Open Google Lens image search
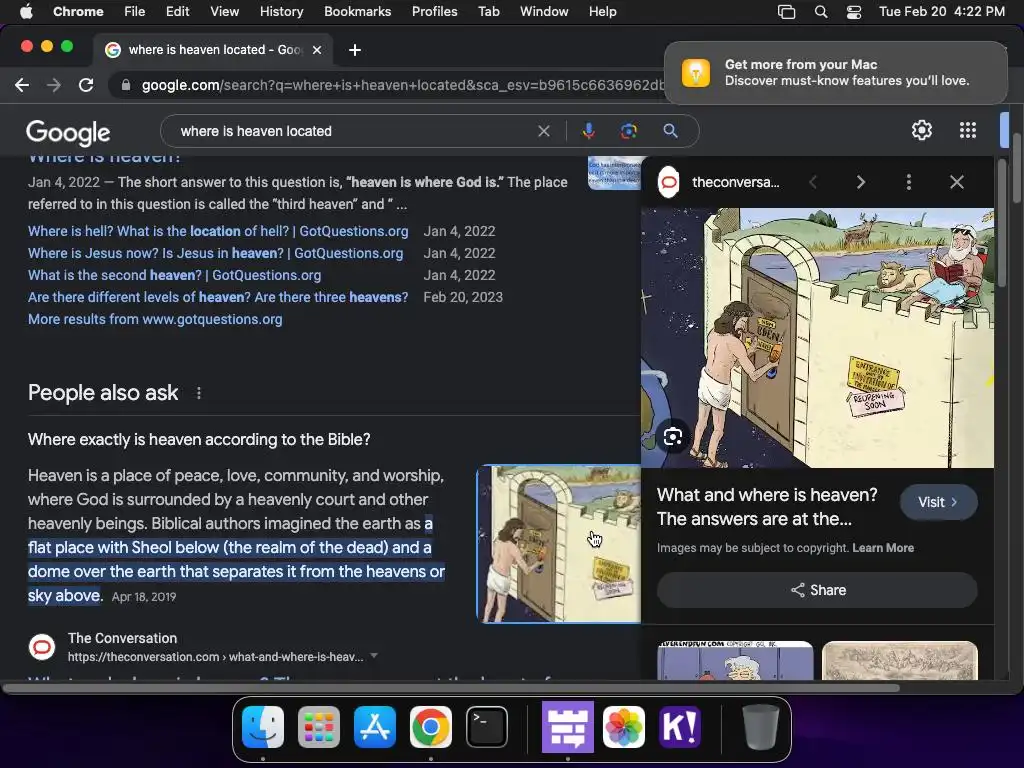Viewport: 1024px width, 768px height. 628,131
